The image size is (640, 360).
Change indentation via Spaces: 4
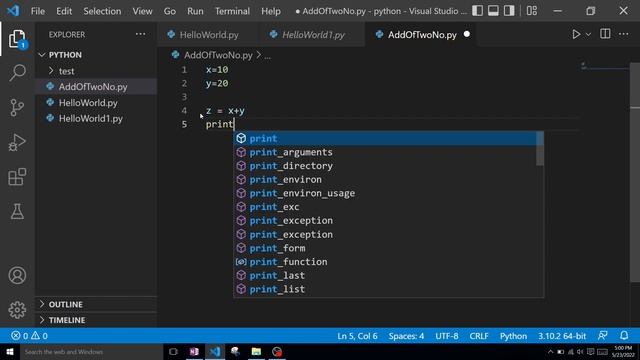[x=406, y=336]
